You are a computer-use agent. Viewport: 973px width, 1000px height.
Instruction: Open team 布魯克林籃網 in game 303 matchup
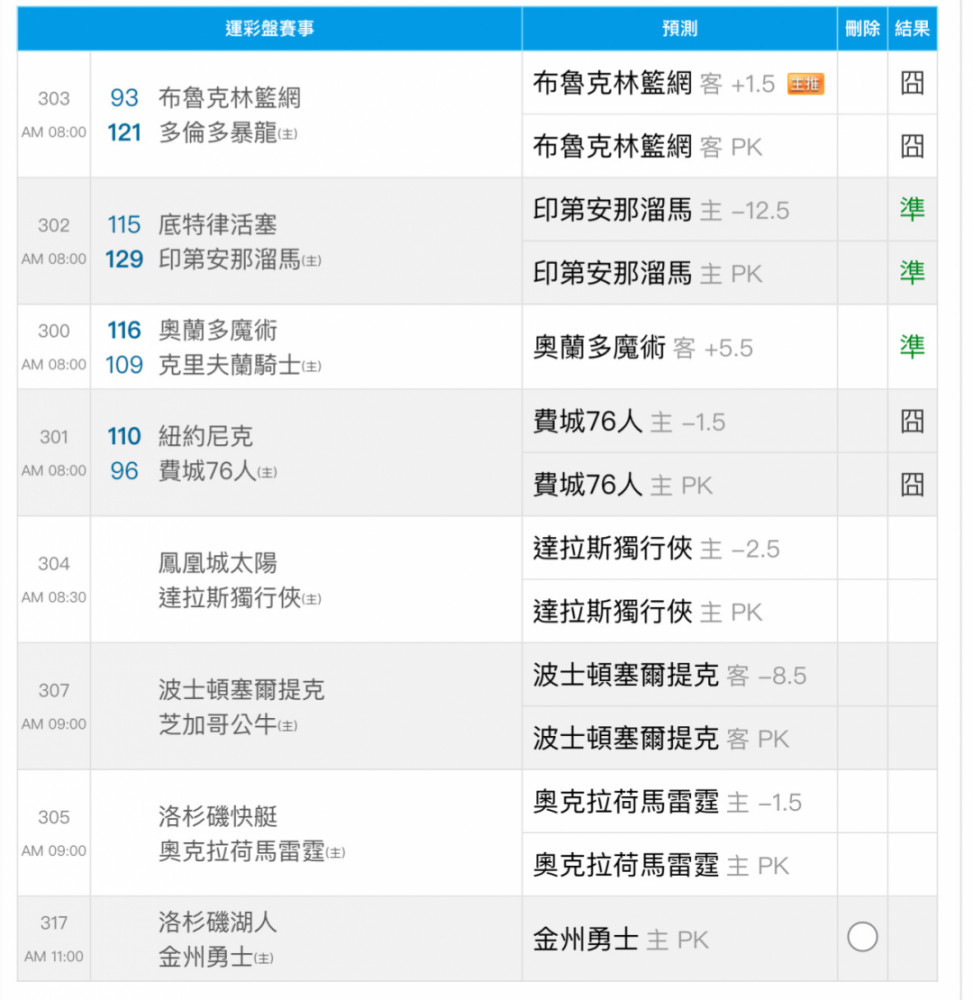[x=230, y=98]
